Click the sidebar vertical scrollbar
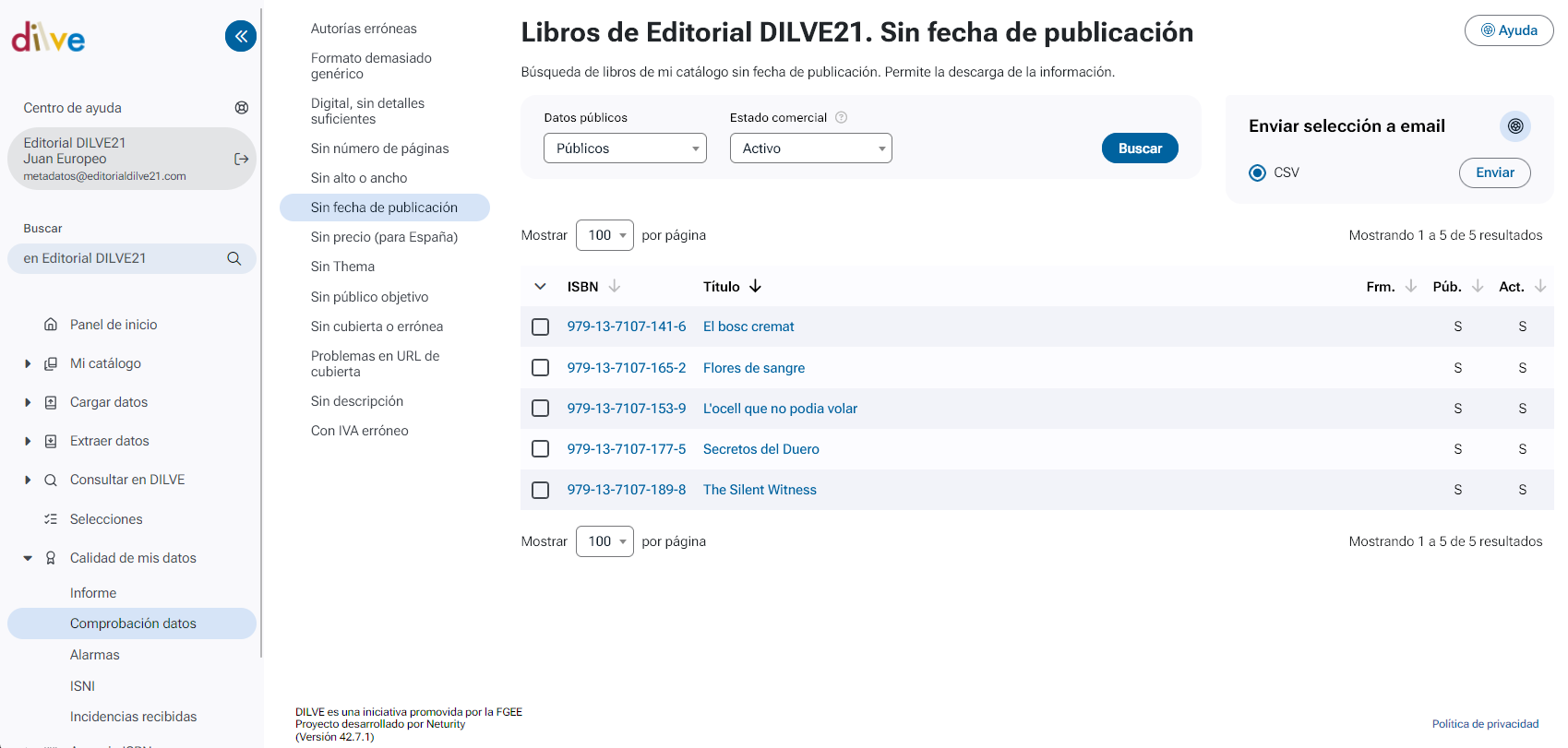The image size is (1568, 748). click(262, 332)
